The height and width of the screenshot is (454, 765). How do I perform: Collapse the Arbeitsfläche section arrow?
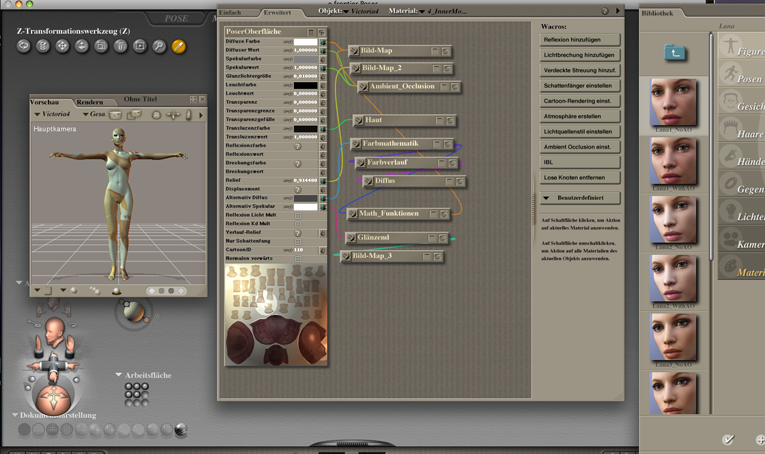pos(119,375)
